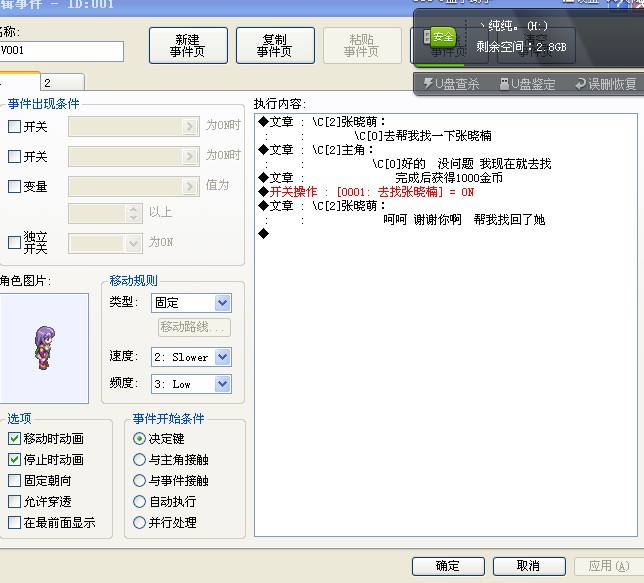The width and height of the screenshot is (644, 583).
Task: Click the 应用(A) button
Action: tap(609, 566)
